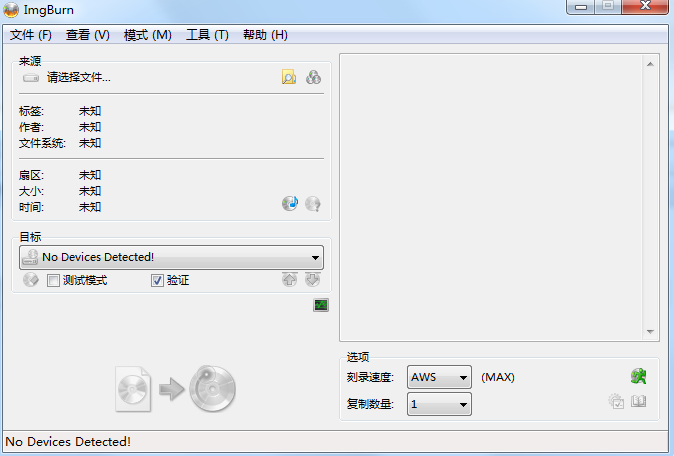Click the image information disc icon near 时间

click(313, 204)
